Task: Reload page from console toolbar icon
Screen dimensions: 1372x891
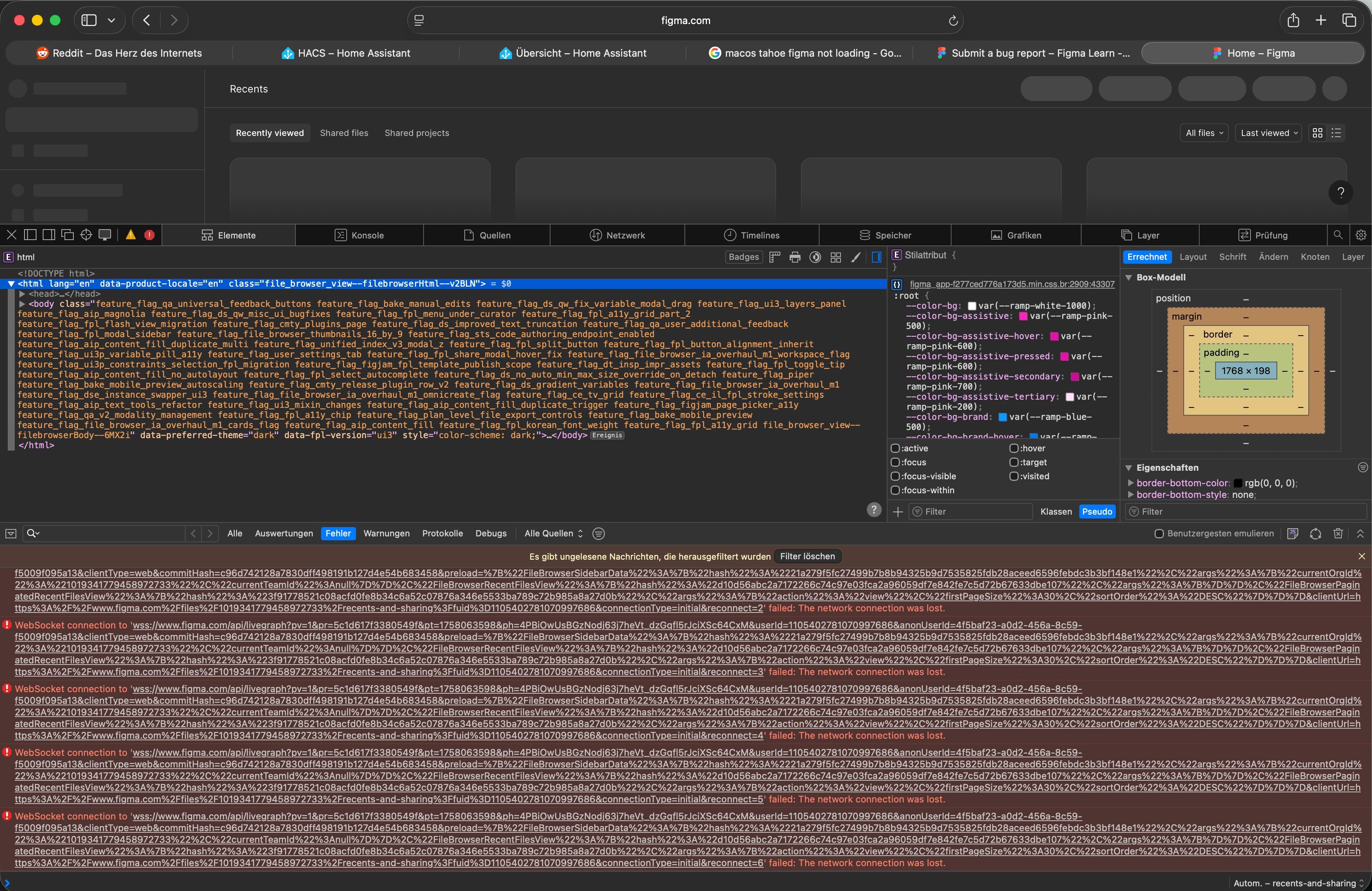Action: click(1315, 533)
